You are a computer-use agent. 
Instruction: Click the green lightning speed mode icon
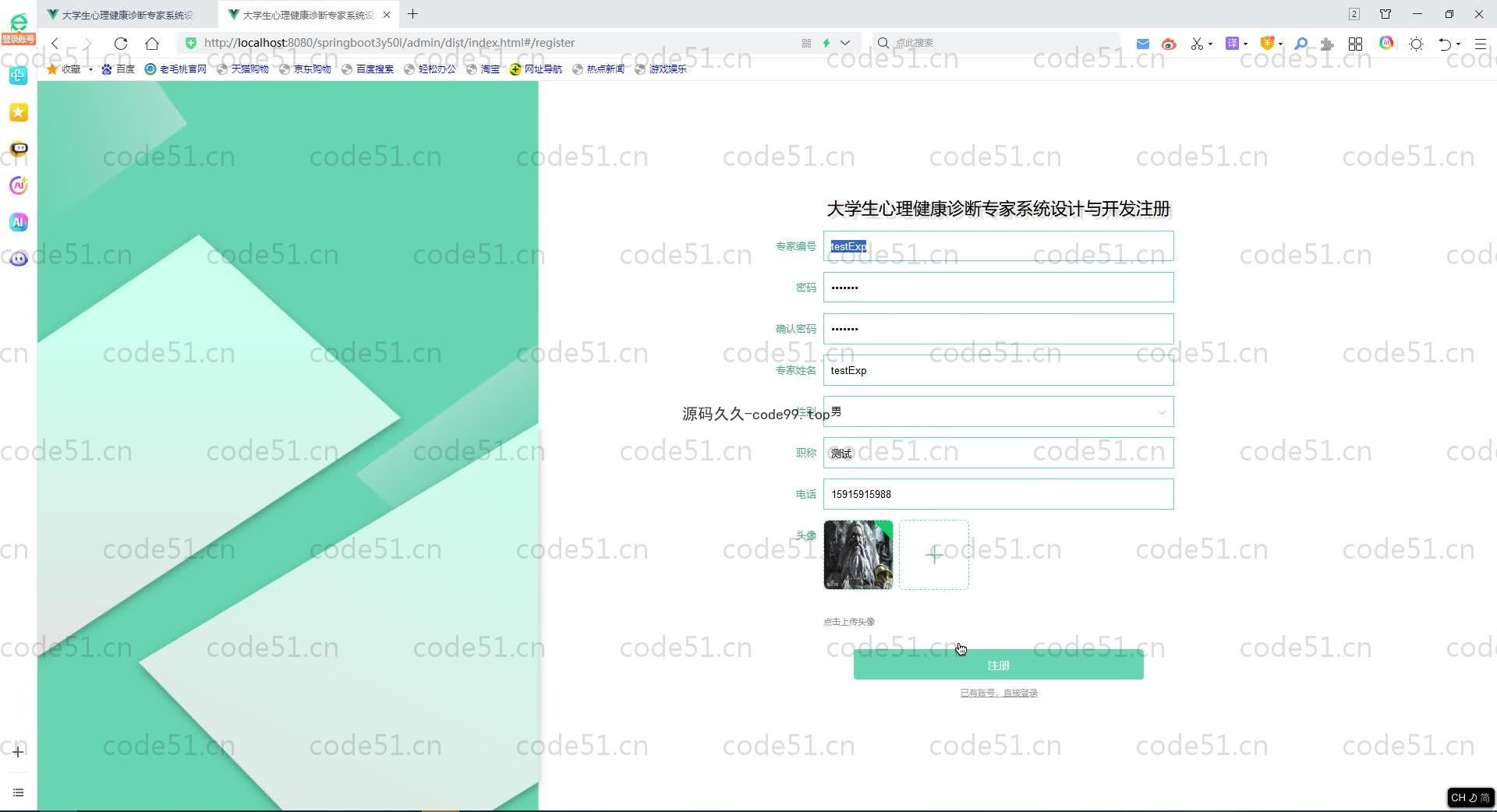point(826,43)
